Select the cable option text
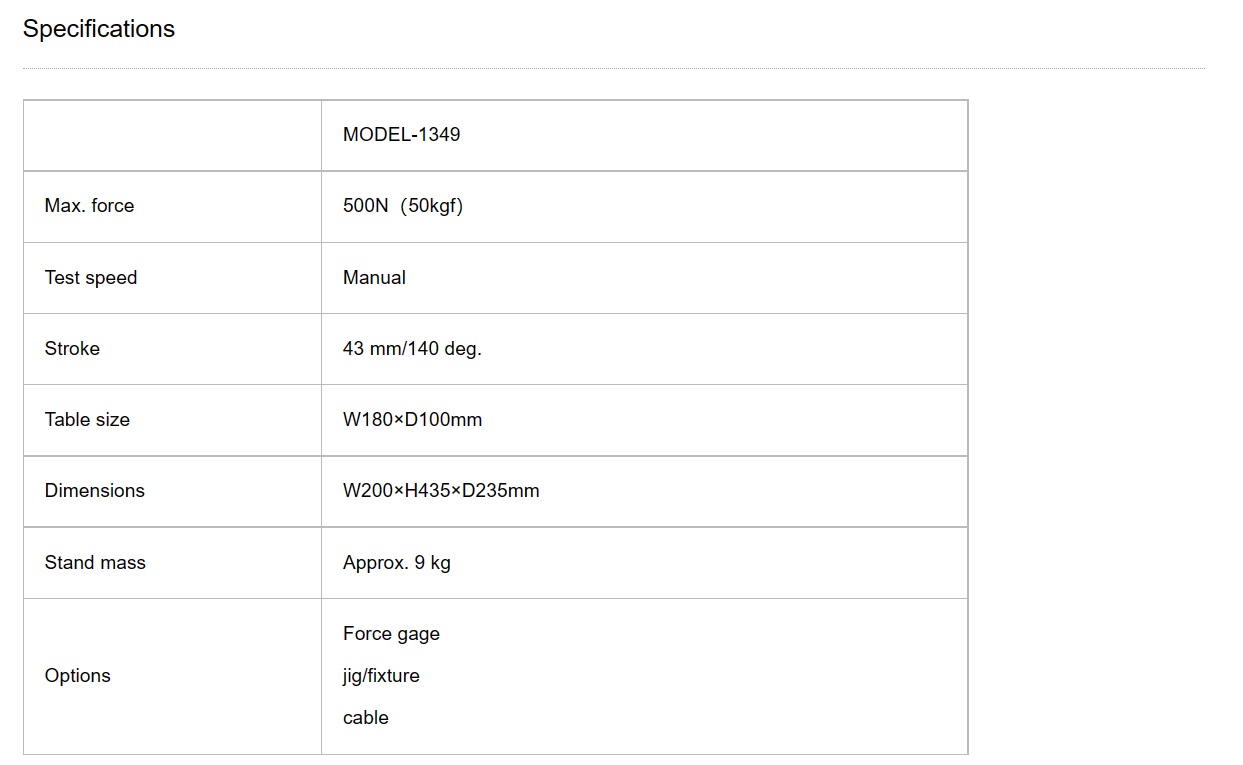 coord(366,718)
